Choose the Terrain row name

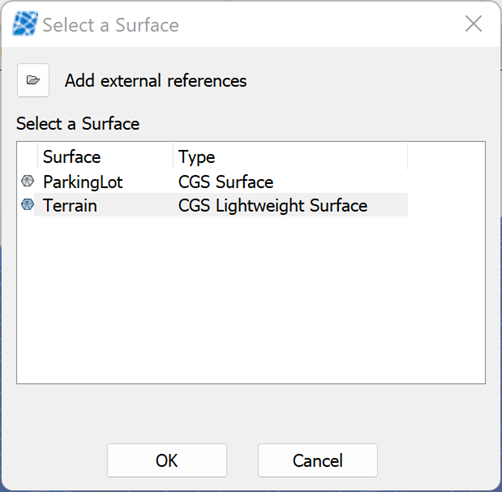(x=70, y=205)
